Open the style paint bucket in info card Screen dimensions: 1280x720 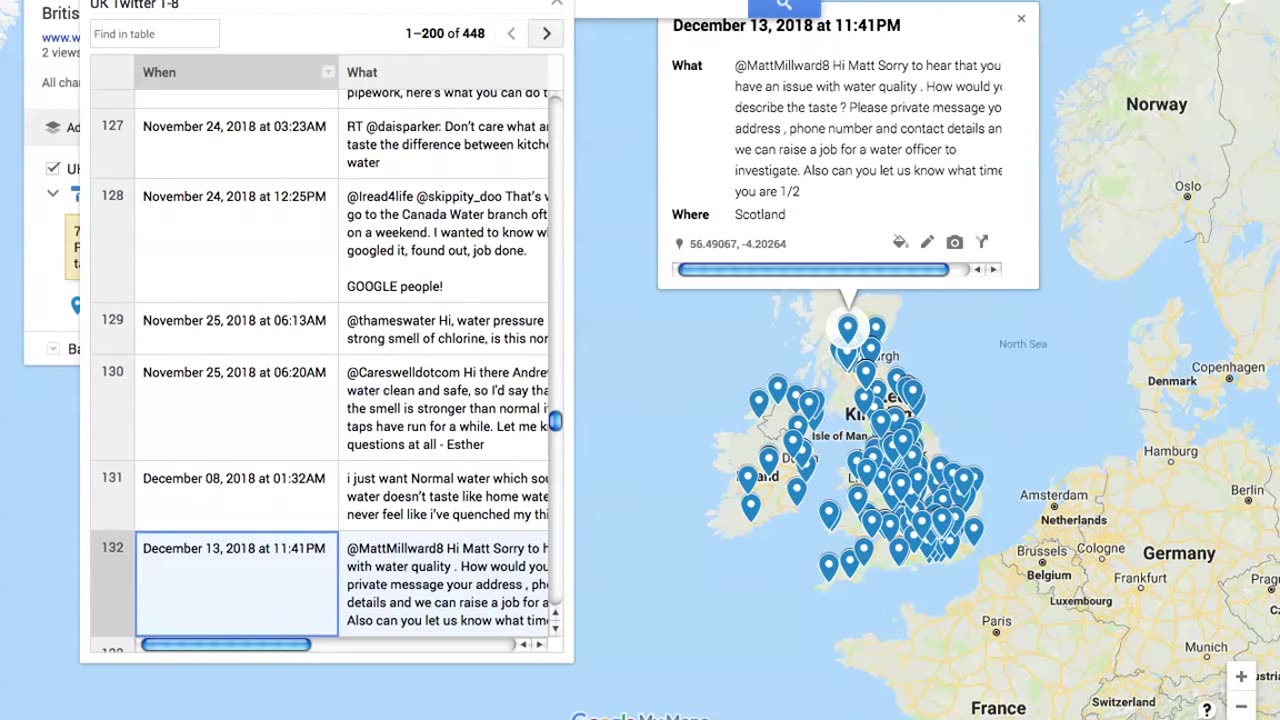point(900,242)
